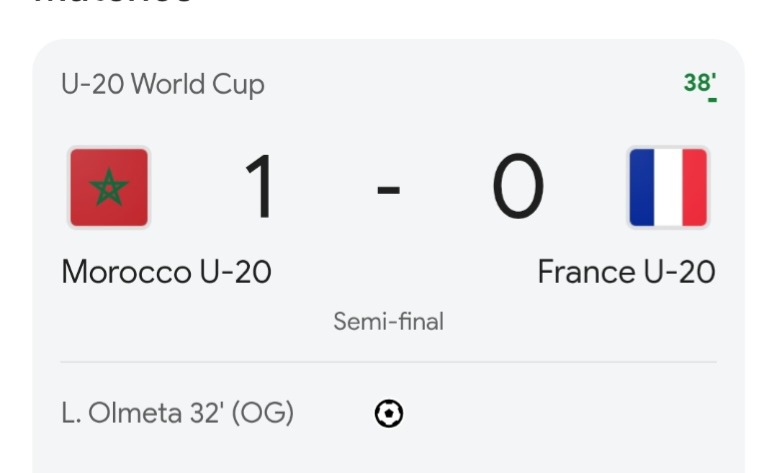Click Morocco's score of 1
The image size is (768, 473).
[260, 188]
